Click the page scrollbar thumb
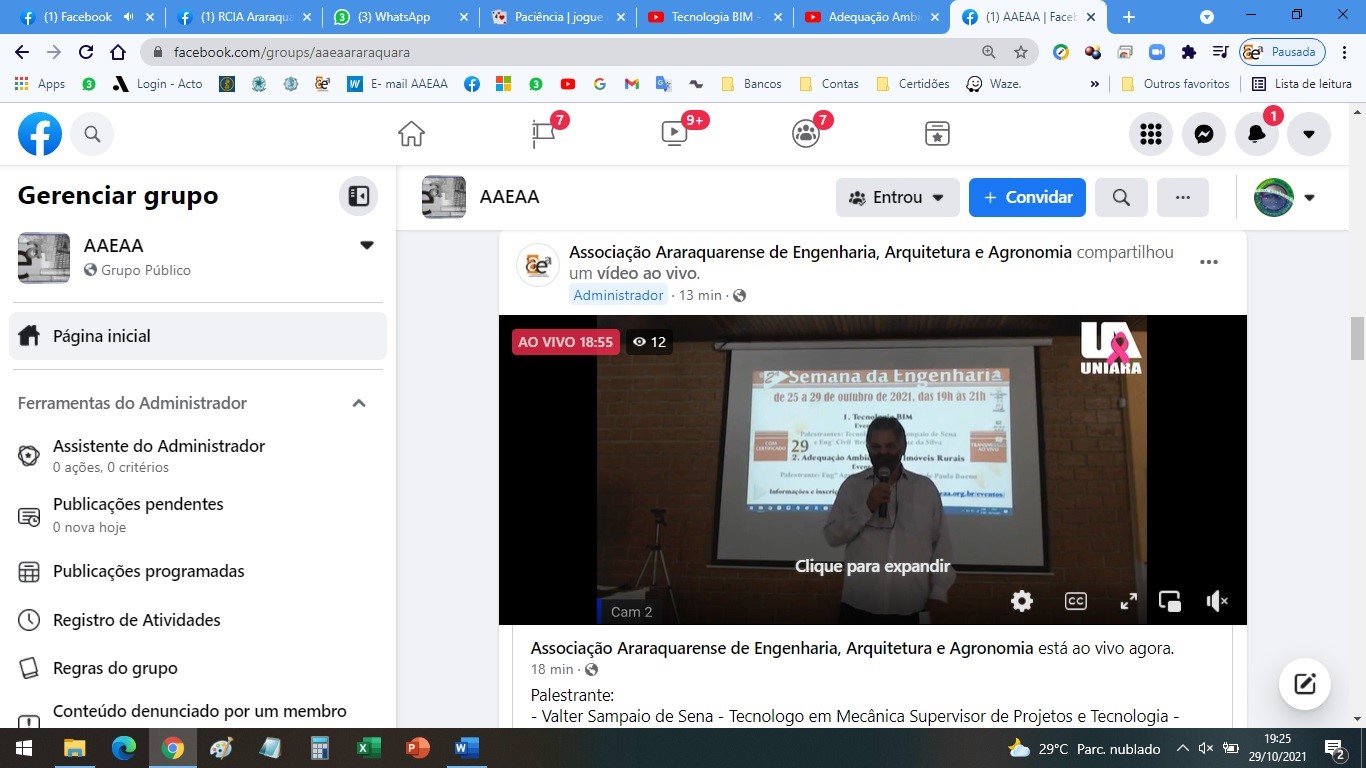Viewport: 1366px width, 768px height. (x=1357, y=338)
